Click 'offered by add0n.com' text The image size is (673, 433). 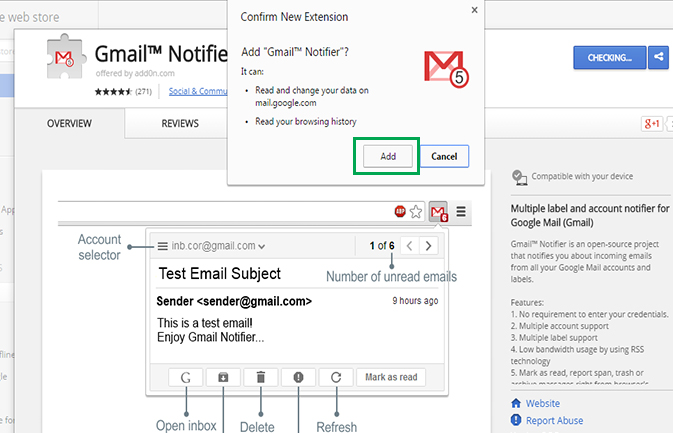click(135, 73)
